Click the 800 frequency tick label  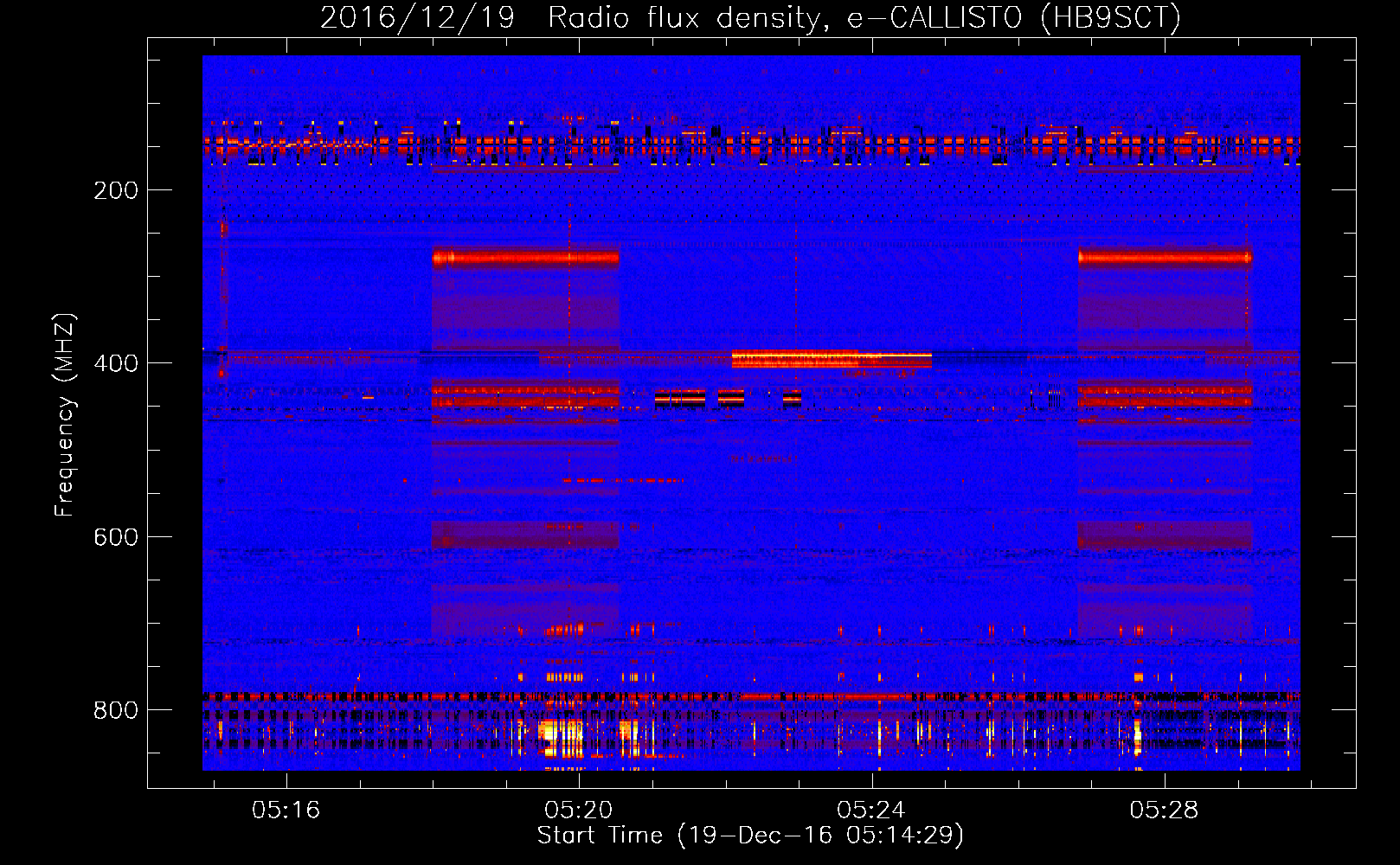tap(115, 710)
